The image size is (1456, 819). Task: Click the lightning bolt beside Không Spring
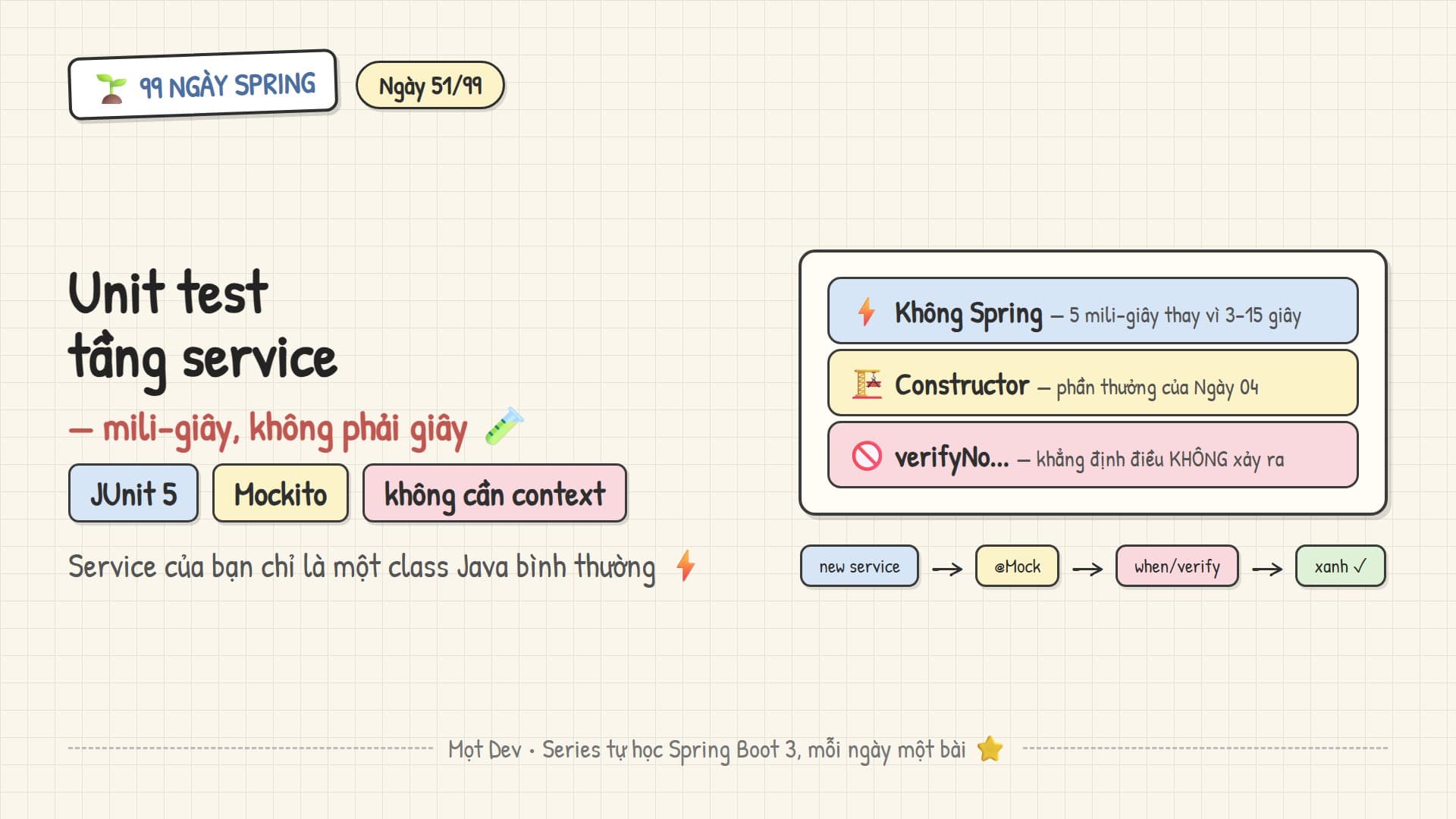tap(867, 312)
